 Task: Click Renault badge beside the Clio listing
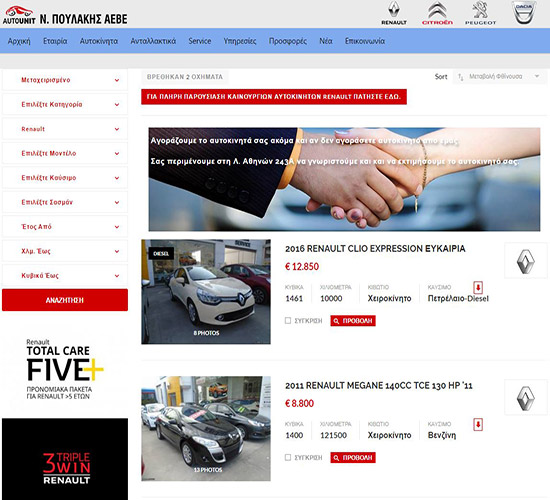[525, 260]
